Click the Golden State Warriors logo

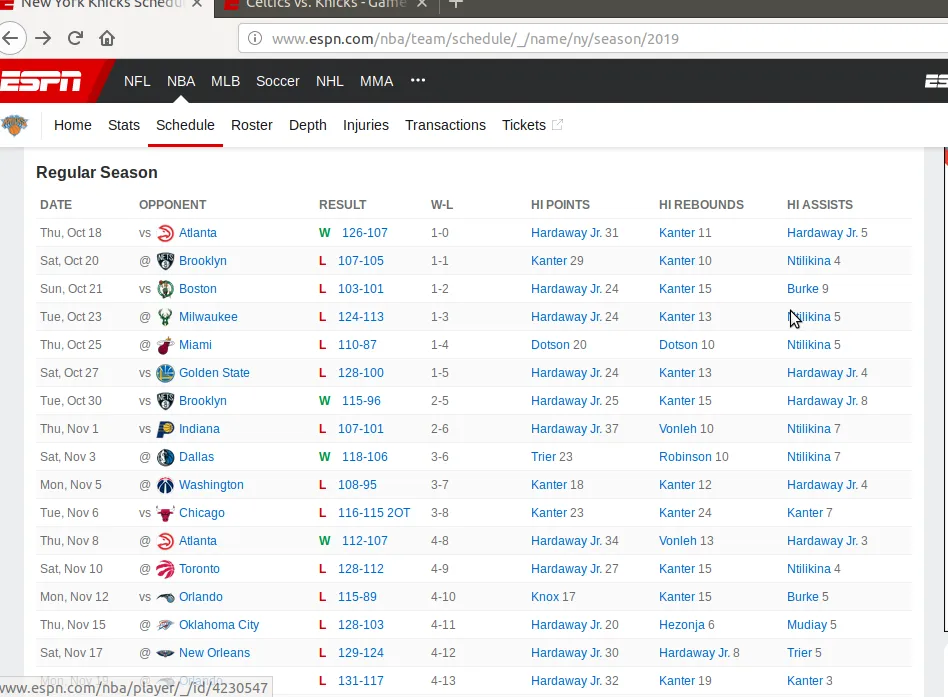click(165, 373)
